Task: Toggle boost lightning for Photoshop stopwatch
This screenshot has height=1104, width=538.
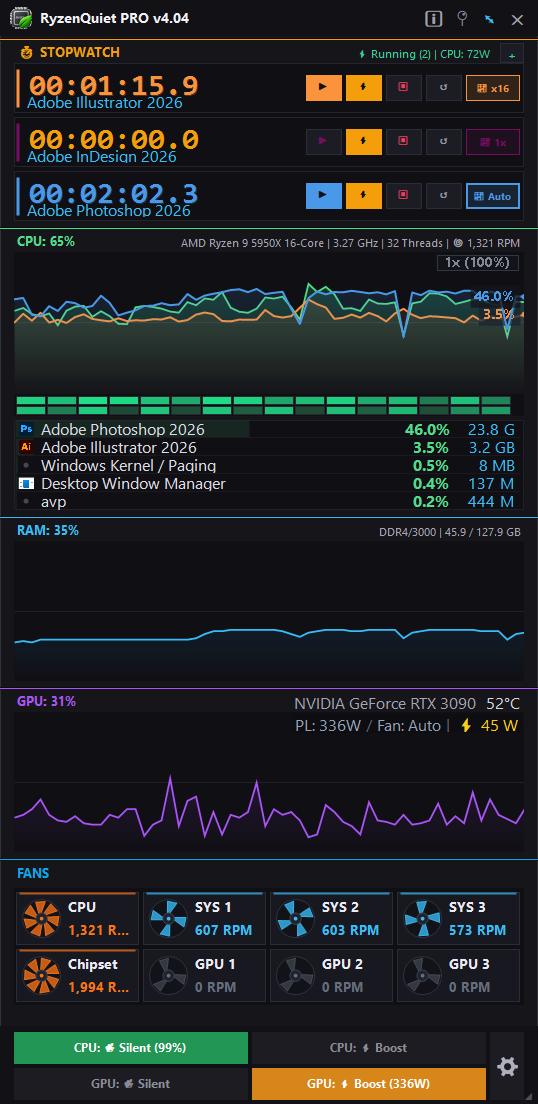Action: (364, 196)
